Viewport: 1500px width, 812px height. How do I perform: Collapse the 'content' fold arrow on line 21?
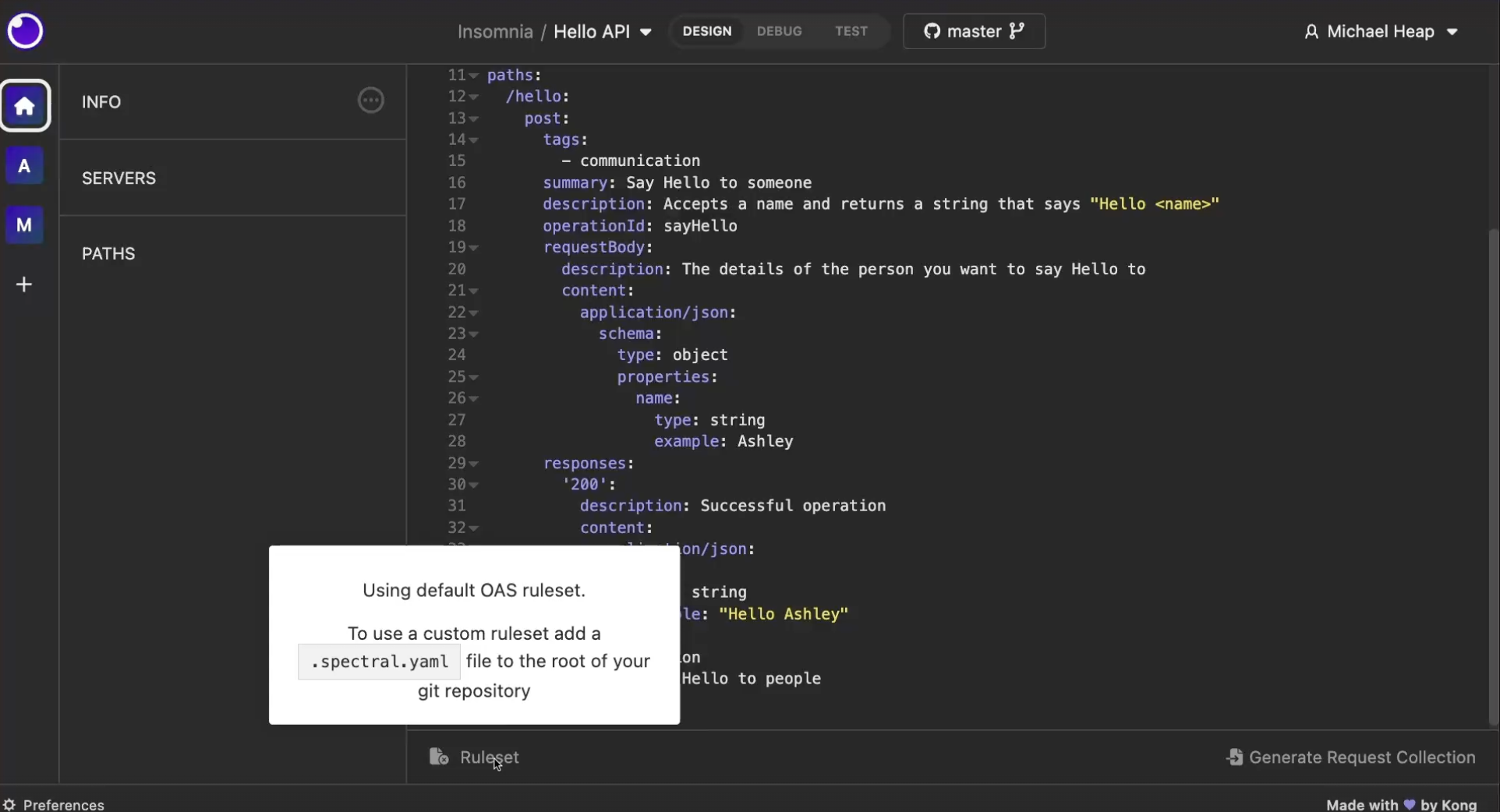click(x=473, y=291)
